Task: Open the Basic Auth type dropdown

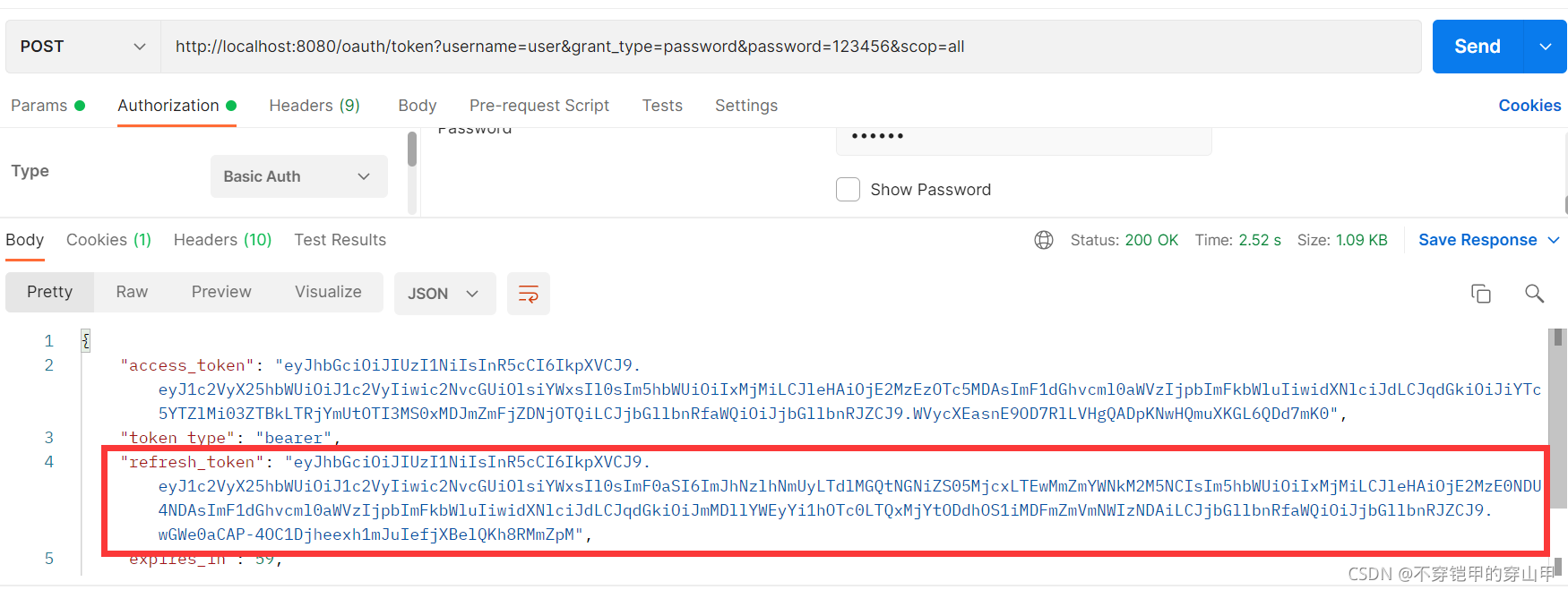Action: click(298, 175)
